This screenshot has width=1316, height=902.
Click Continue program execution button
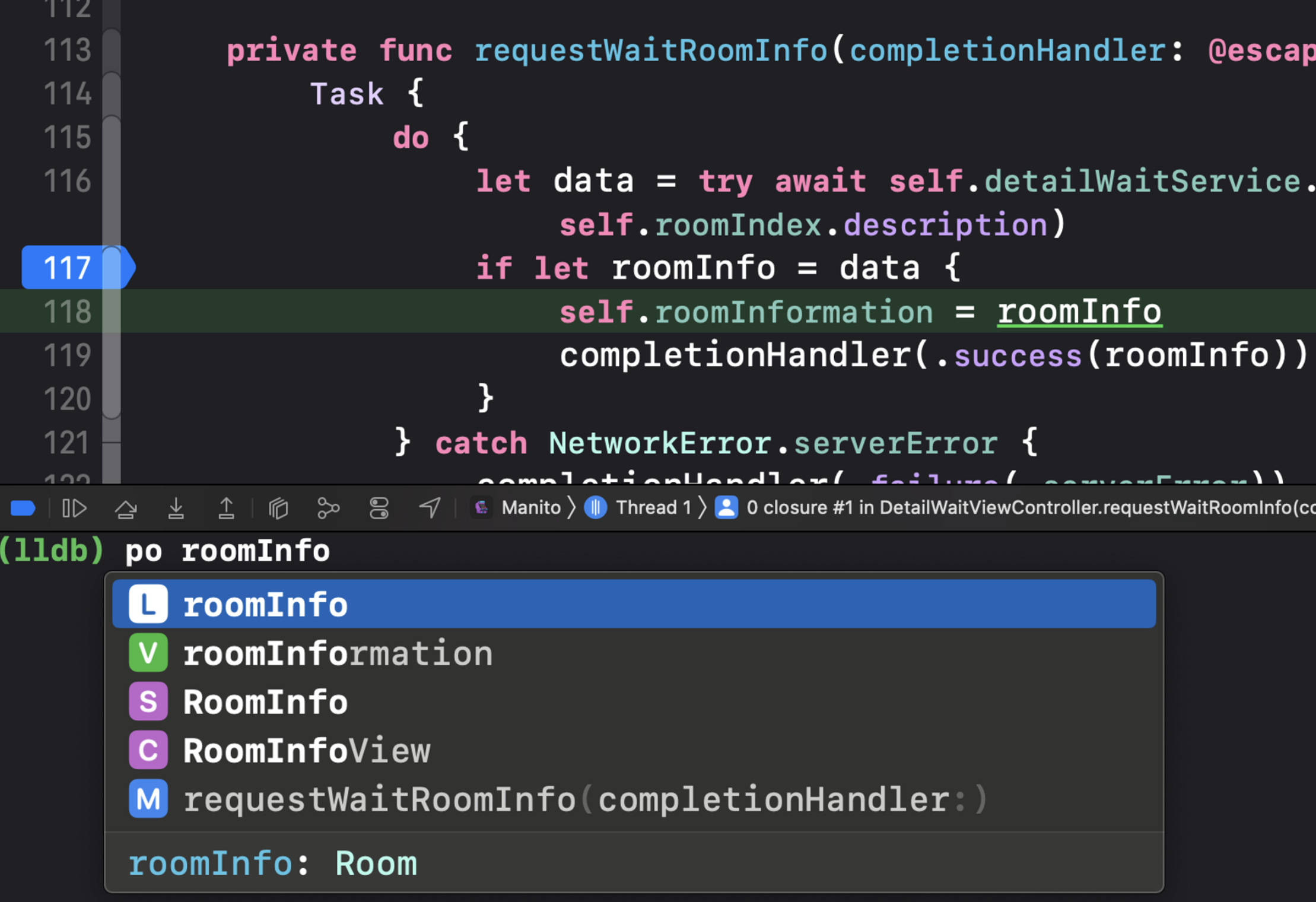[x=75, y=508]
